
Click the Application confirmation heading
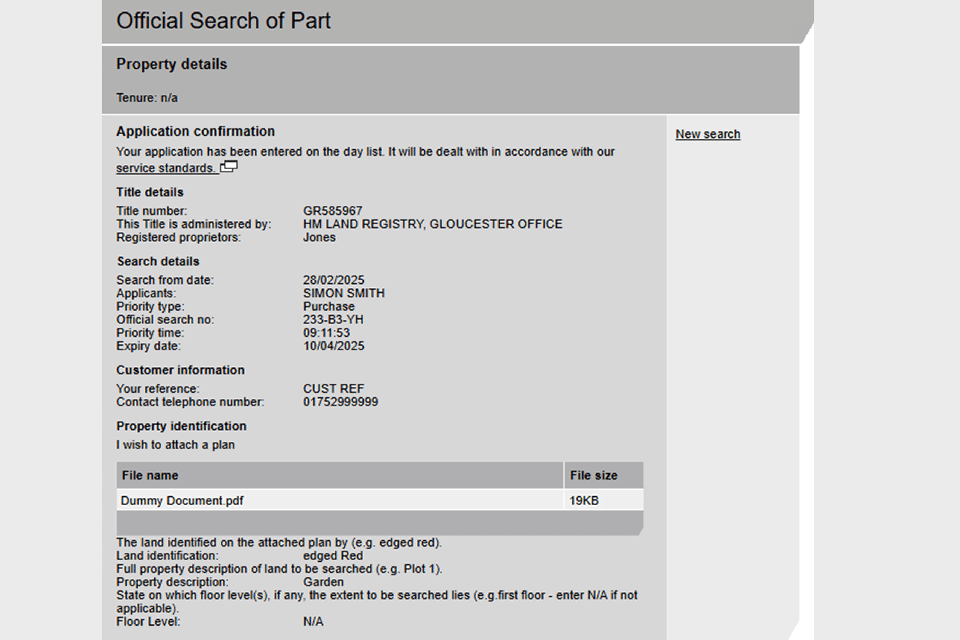[x=195, y=131]
